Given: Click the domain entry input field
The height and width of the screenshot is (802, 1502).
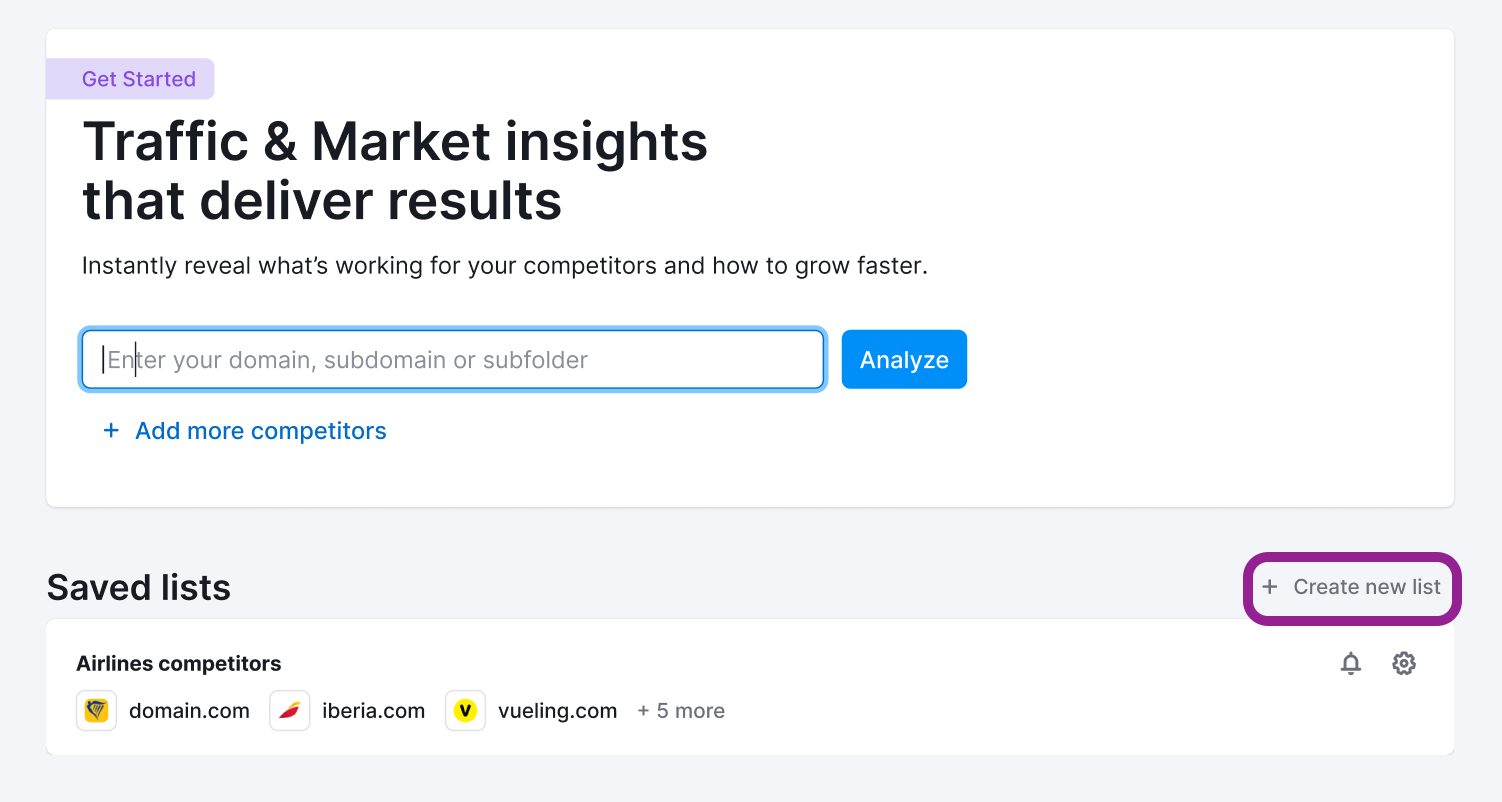Looking at the screenshot, I should [452, 359].
